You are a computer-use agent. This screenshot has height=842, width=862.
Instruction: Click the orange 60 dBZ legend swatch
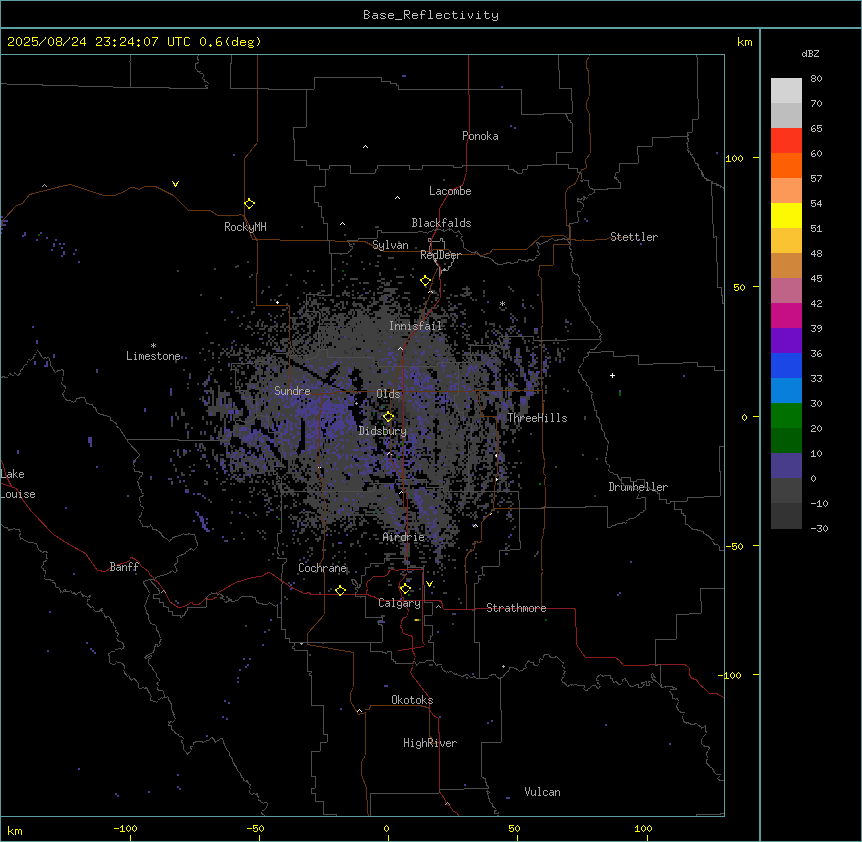click(x=786, y=165)
